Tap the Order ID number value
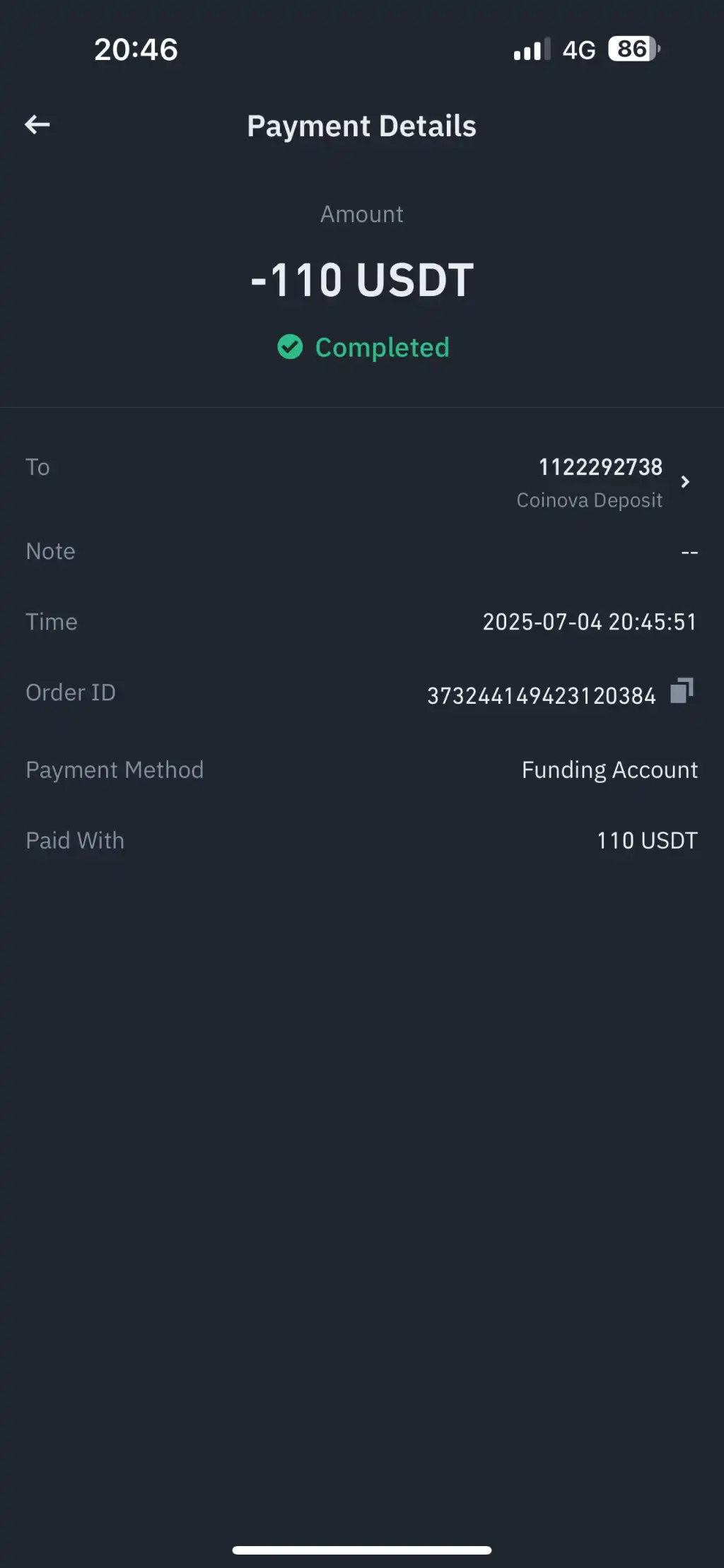 (x=541, y=696)
